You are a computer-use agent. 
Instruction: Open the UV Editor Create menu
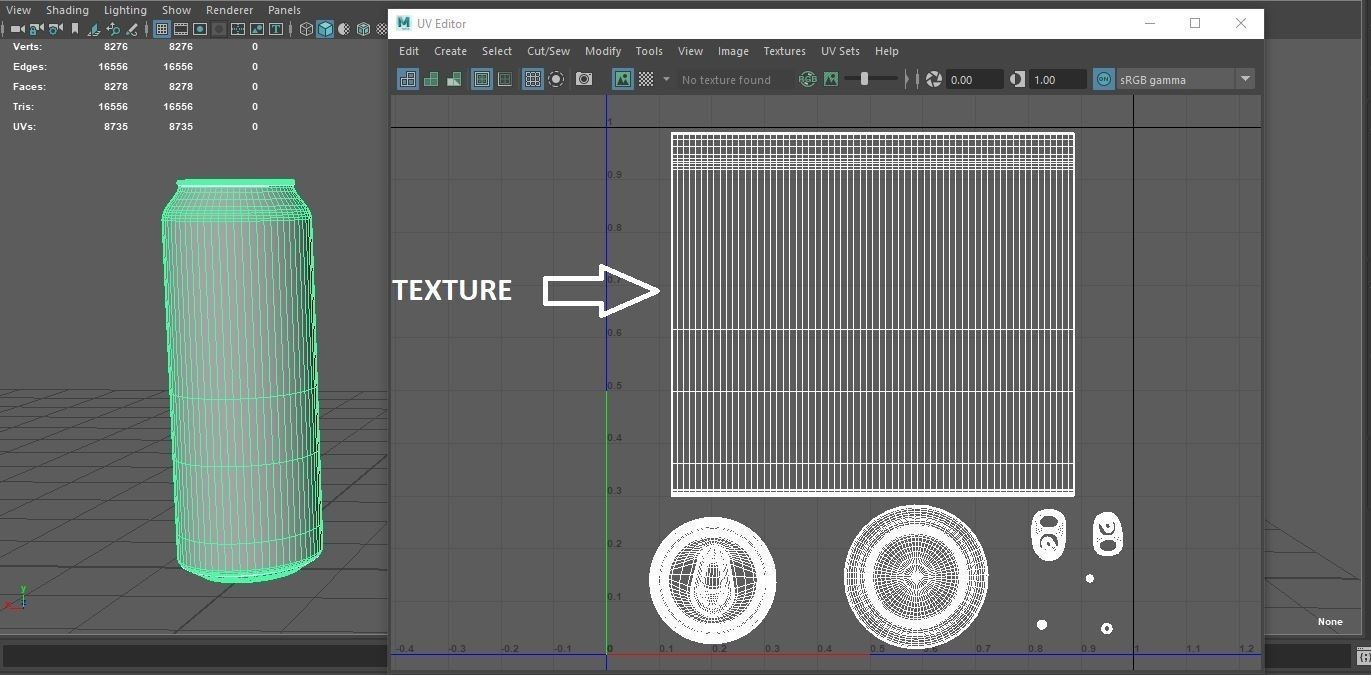(x=450, y=51)
